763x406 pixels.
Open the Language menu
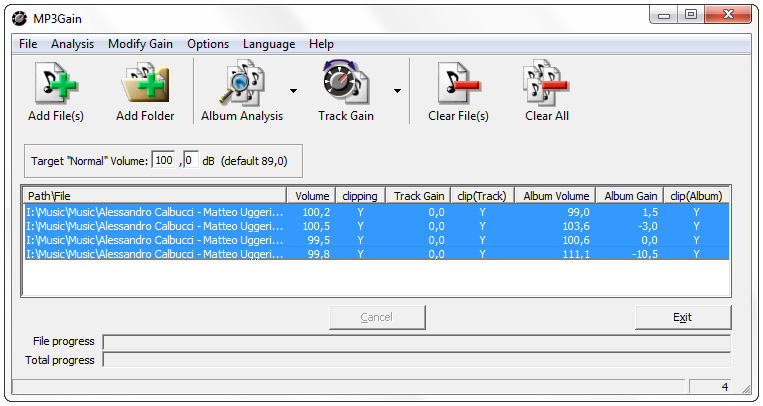[269, 44]
